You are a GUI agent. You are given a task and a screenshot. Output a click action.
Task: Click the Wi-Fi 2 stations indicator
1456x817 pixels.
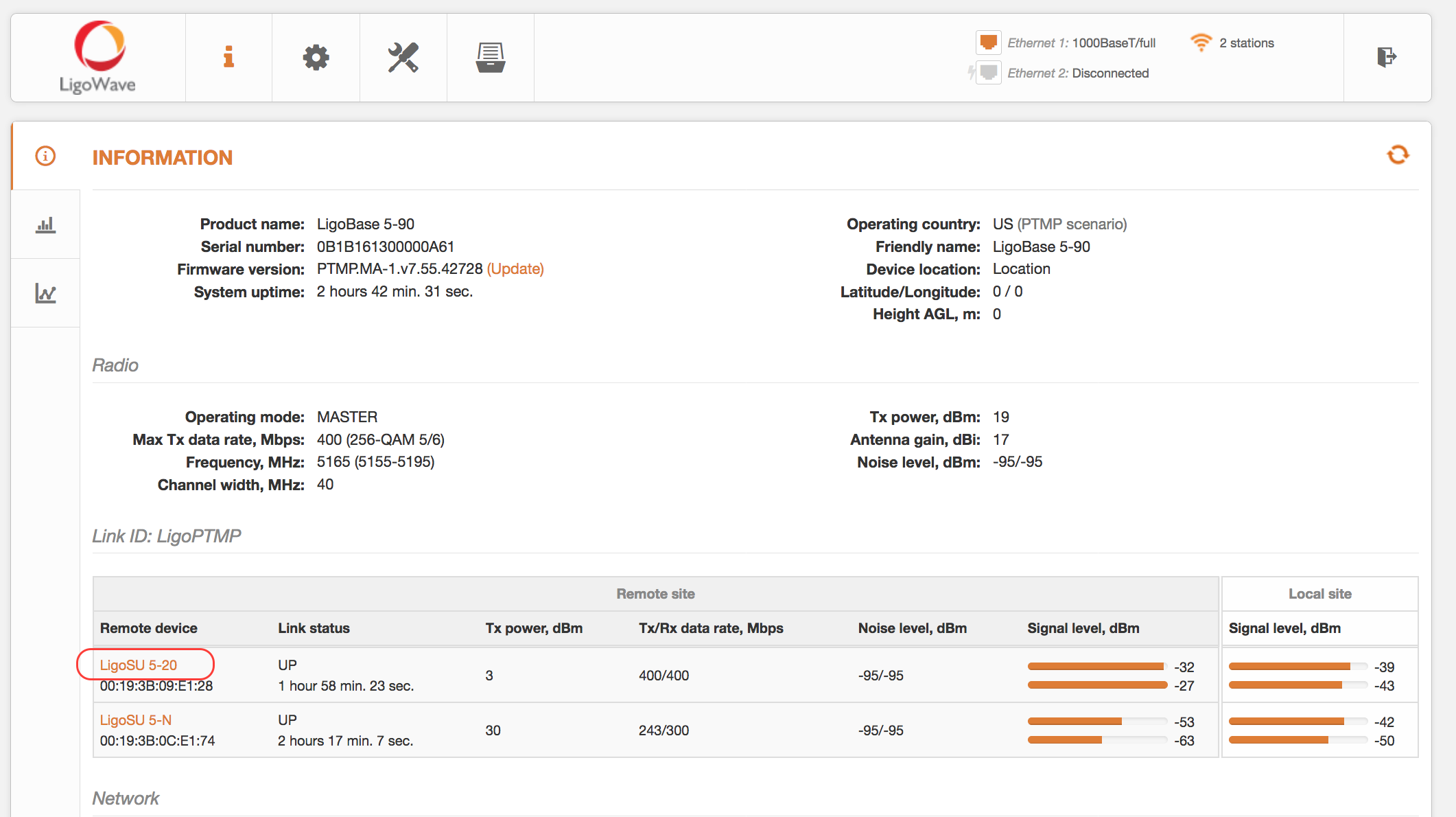click(1232, 43)
